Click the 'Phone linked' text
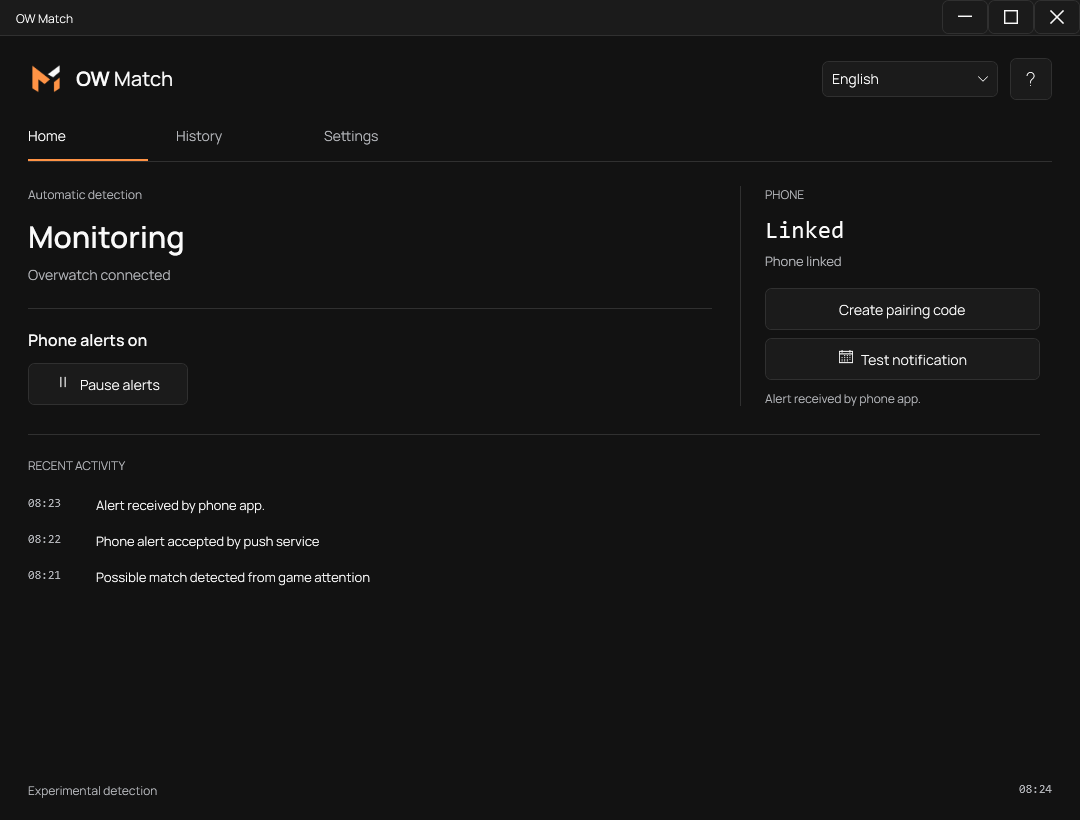 (803, 262)
